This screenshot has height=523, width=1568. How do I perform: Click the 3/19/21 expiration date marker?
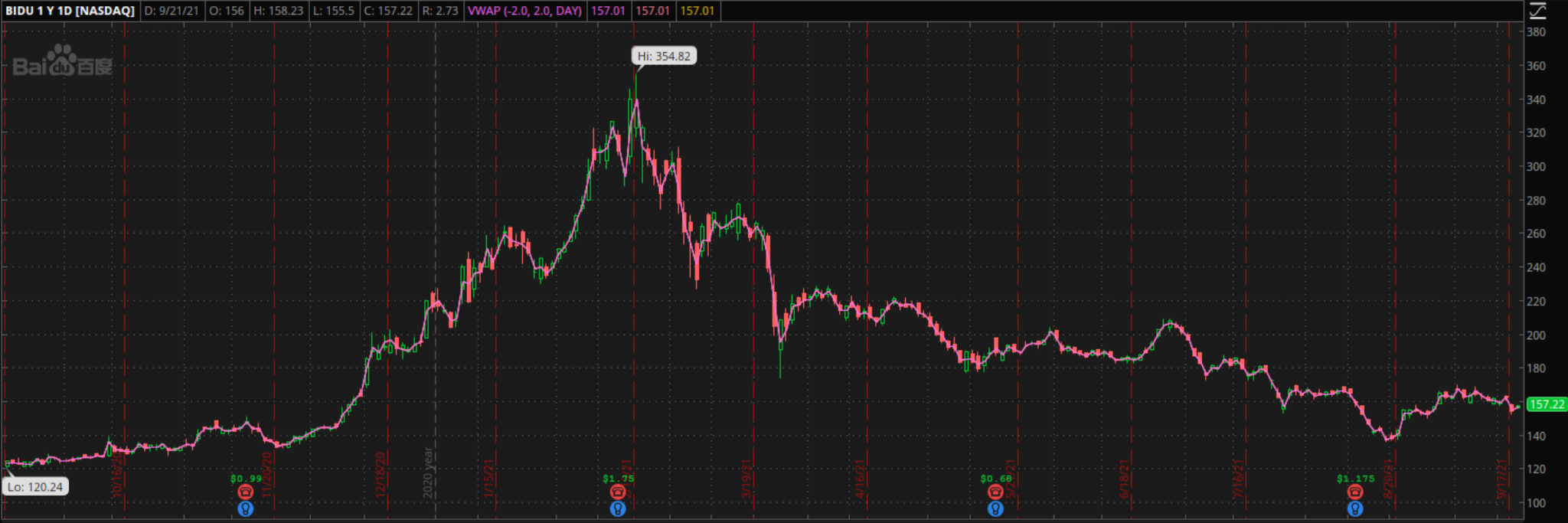(x=746, y=479)
